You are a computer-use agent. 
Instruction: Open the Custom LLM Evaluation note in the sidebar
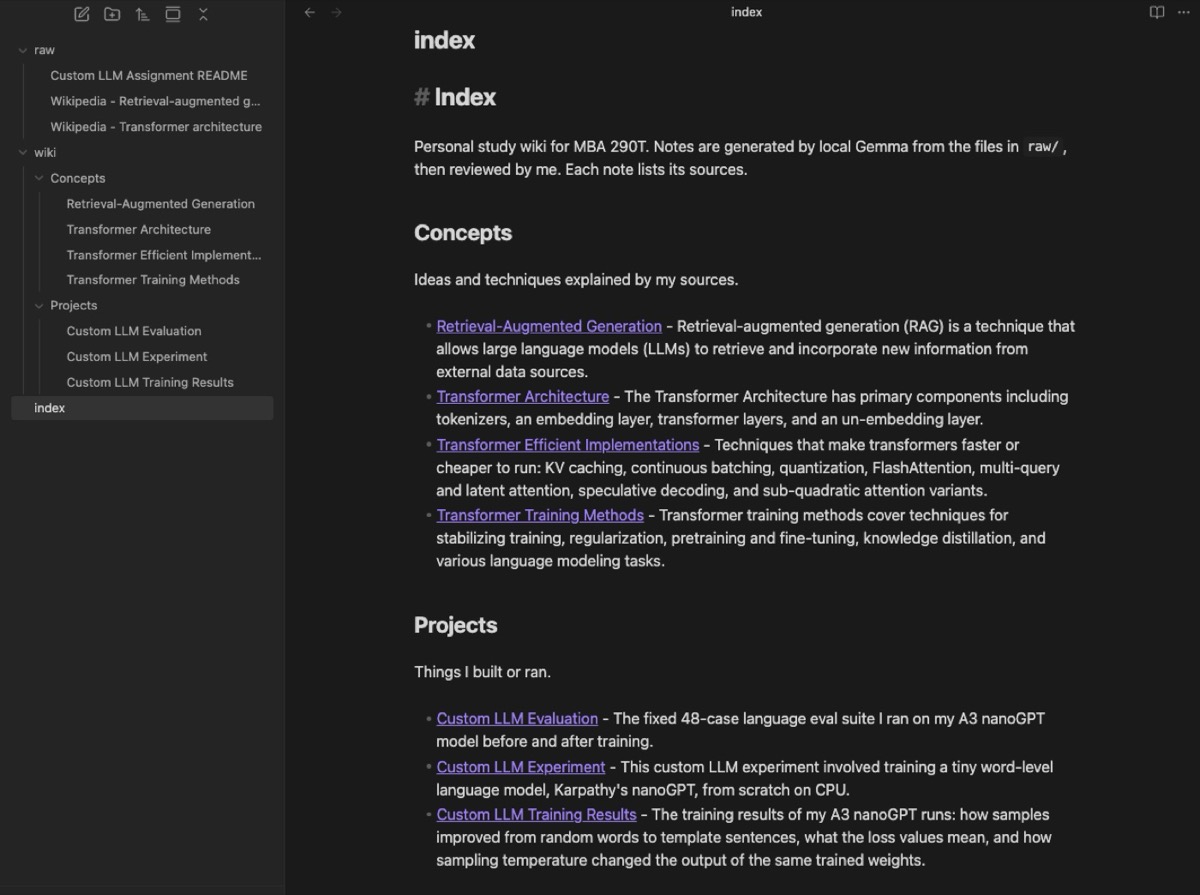[134, 331]
